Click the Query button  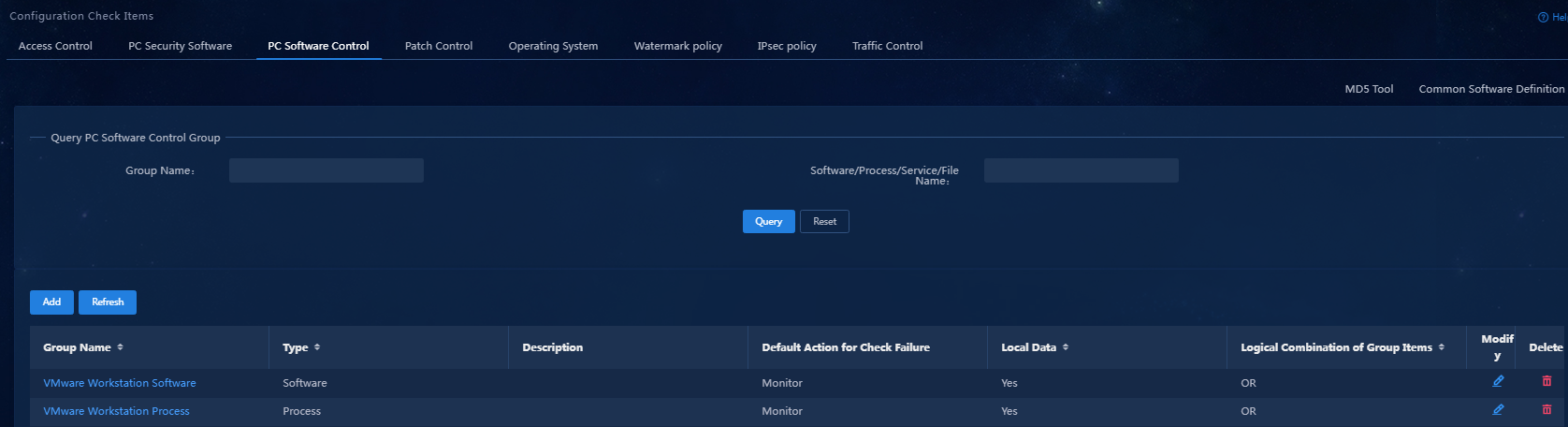[769, 222]
